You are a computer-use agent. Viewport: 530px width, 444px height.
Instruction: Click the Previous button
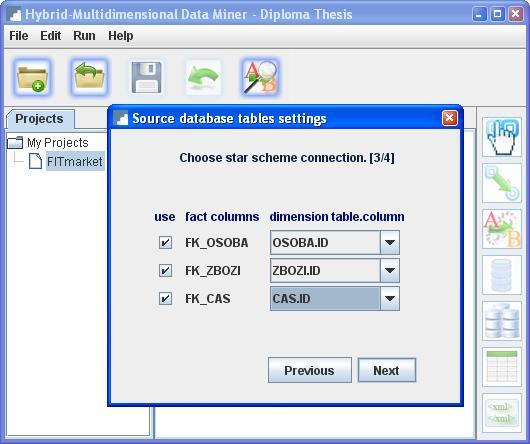pos(310,370)
